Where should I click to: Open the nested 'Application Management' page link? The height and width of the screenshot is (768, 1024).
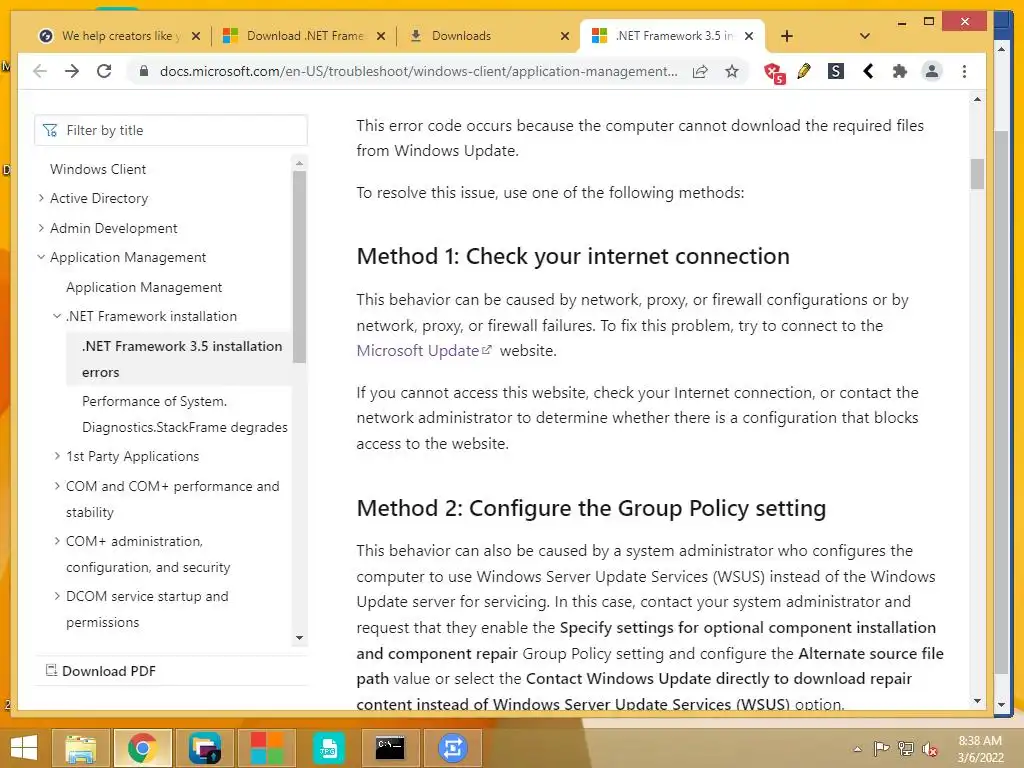click(144, 287)
